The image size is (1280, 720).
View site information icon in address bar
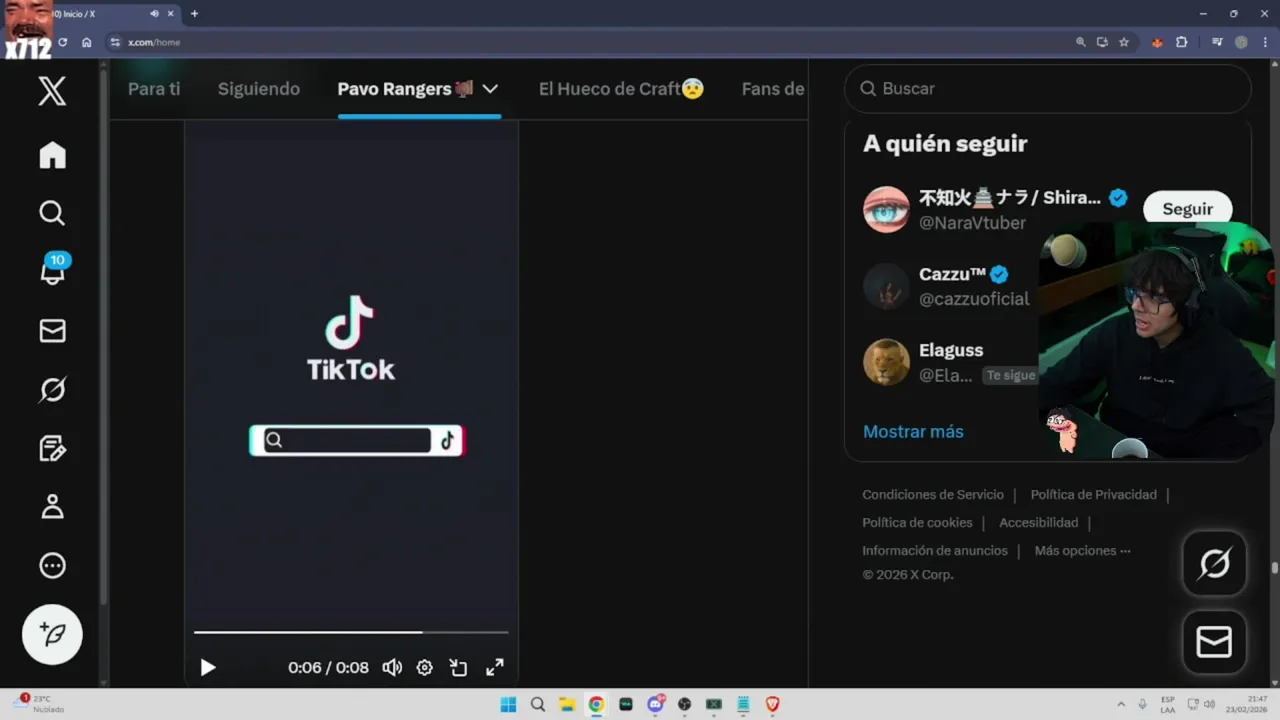point(115,42)
